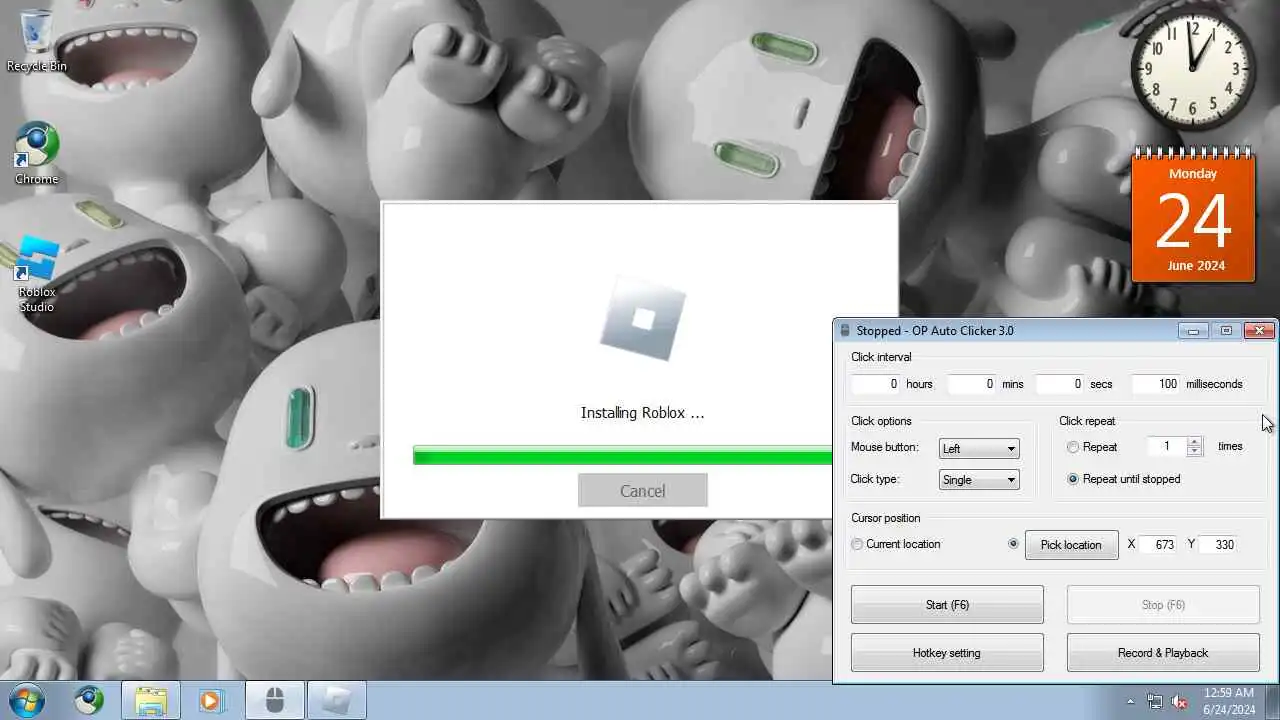Close the OP Auto Clicker window

point(1259,331)
